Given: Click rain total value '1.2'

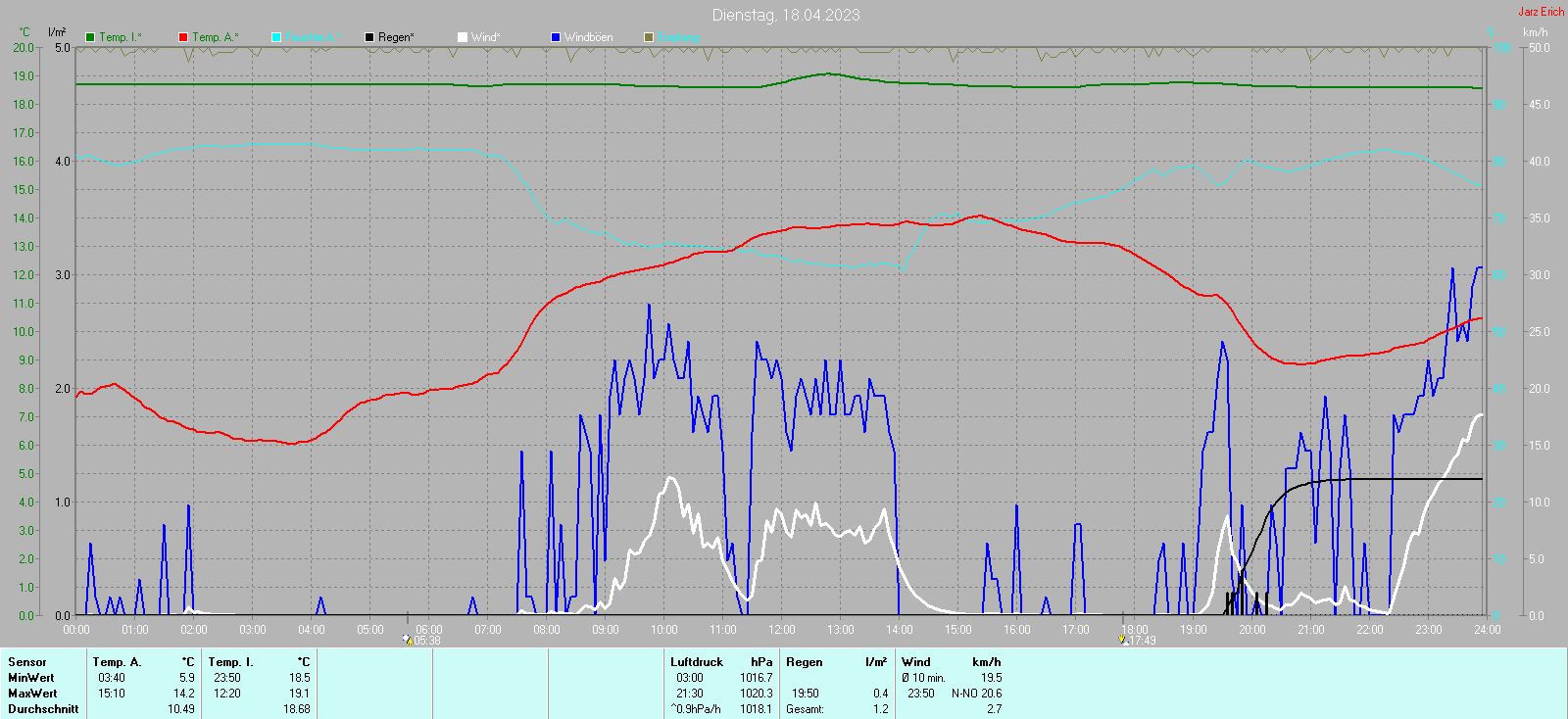Looking at the screenshot, I should click(x=880, y=709).
